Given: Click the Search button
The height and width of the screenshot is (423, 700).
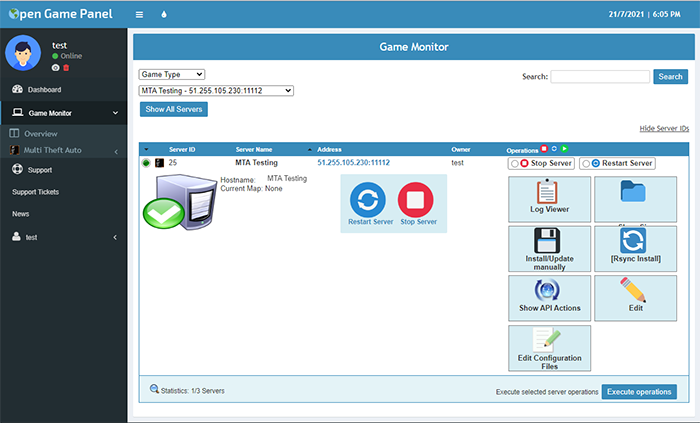Looking at the screenshot, I should (x=670, y=77).
